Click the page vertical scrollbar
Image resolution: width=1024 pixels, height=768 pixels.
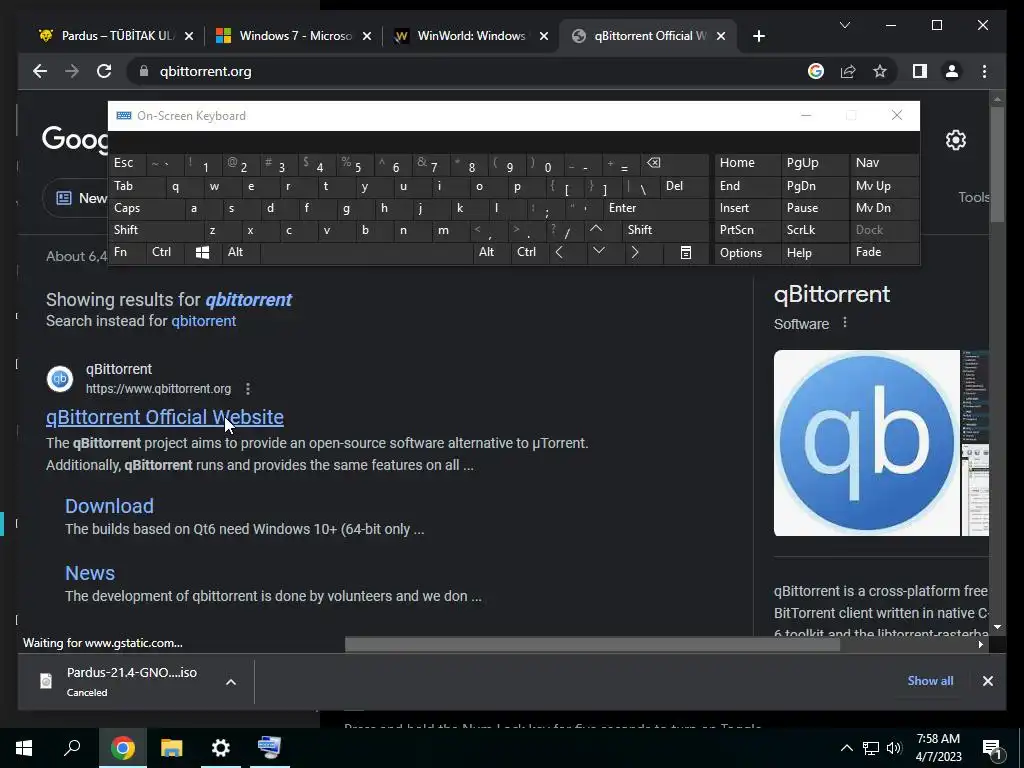[x=997, y=165]
